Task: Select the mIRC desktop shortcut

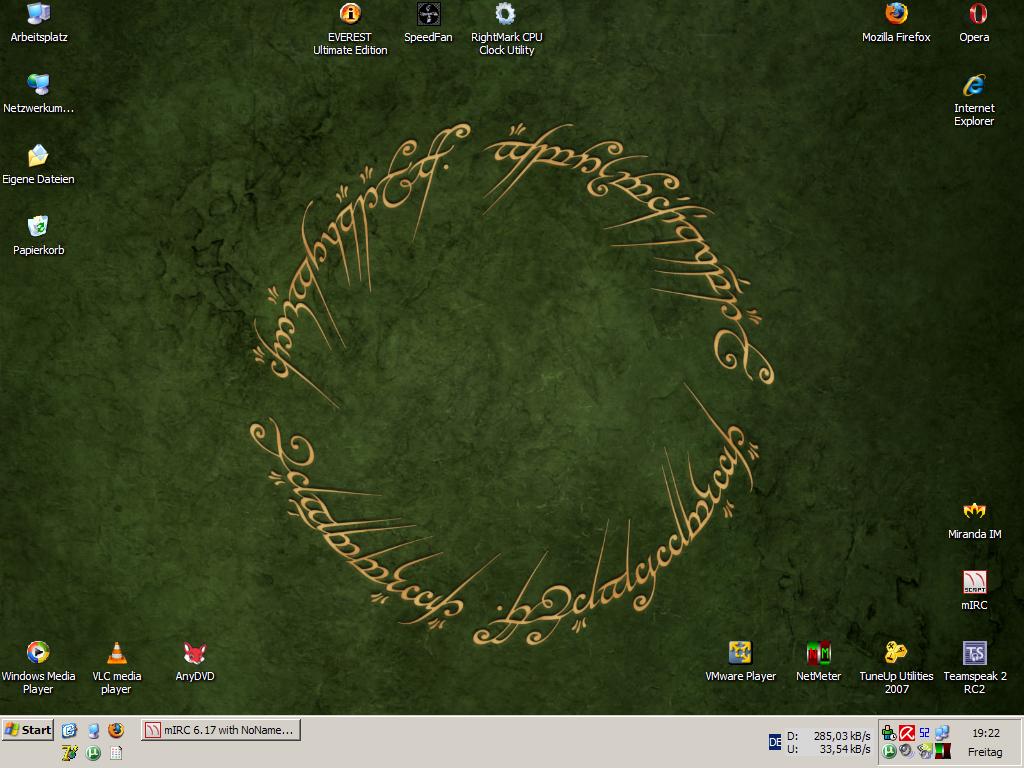Action: point(974,590)
